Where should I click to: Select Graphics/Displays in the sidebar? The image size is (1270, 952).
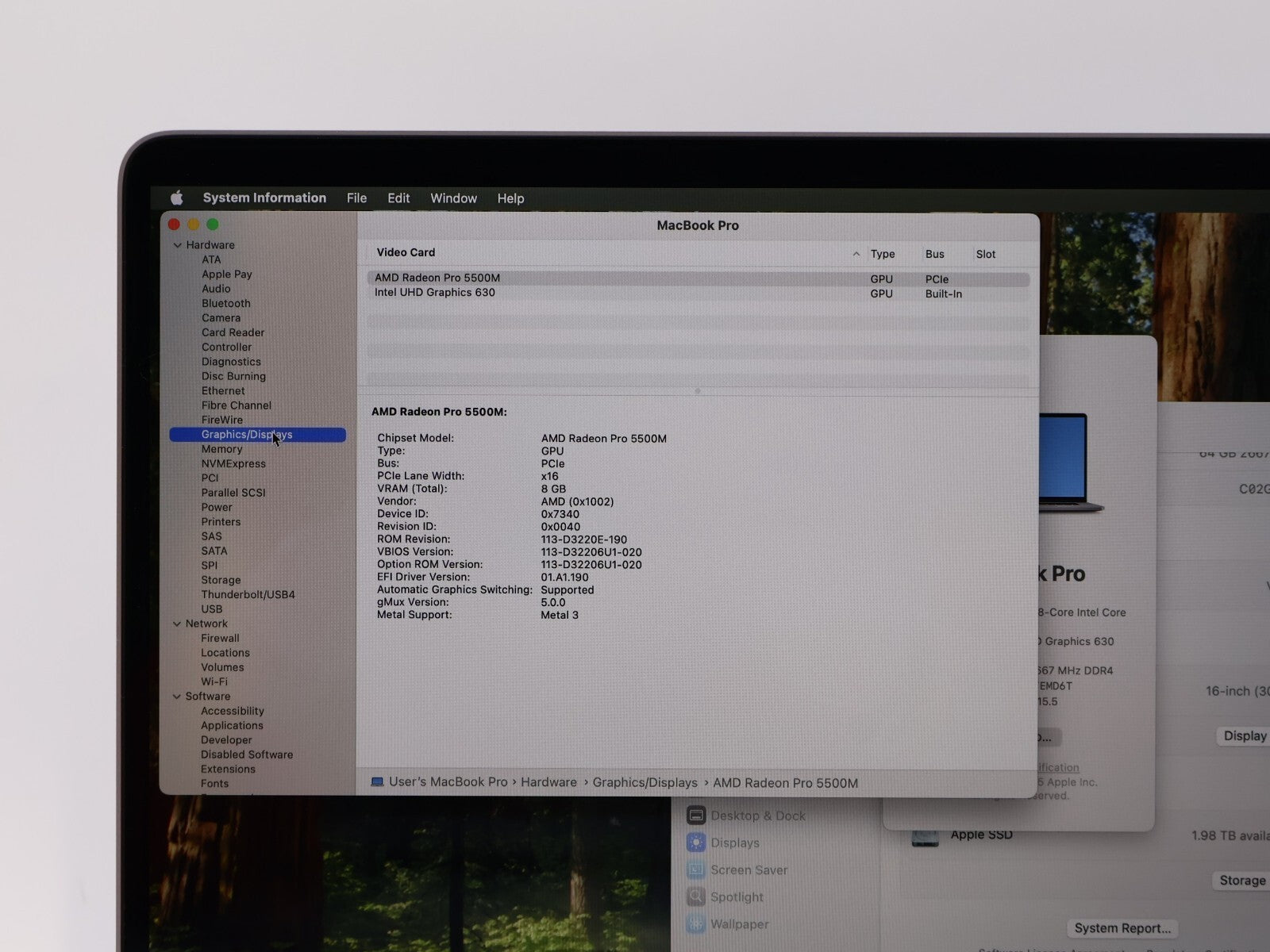point(257,435)
